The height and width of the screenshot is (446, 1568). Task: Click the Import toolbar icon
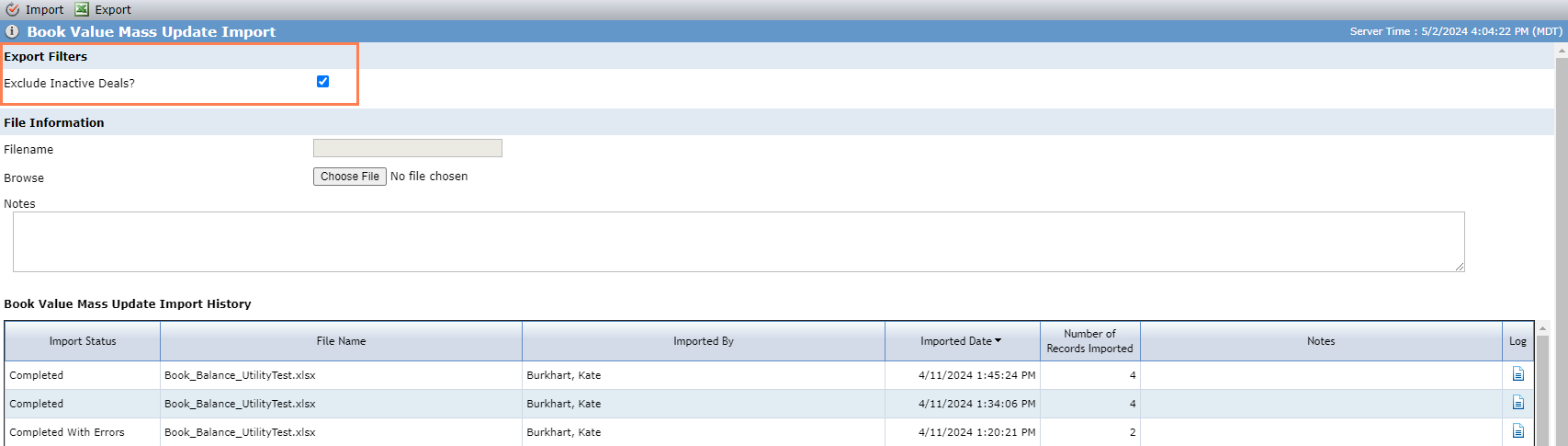pos(13,9)
